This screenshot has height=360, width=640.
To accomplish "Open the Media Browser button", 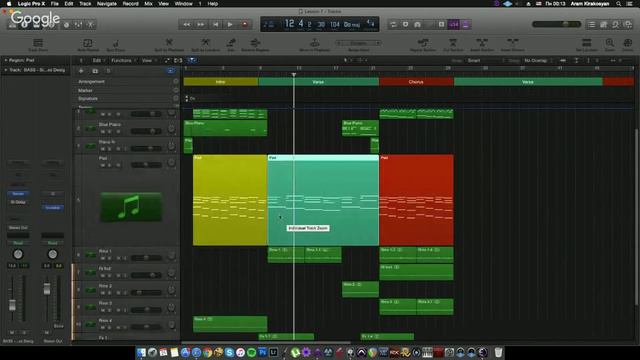I will point(628,24).
